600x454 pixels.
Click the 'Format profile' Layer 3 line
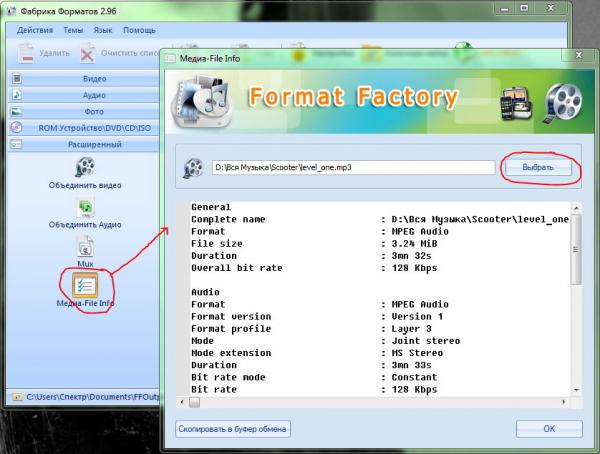click(x=311, y=329)
